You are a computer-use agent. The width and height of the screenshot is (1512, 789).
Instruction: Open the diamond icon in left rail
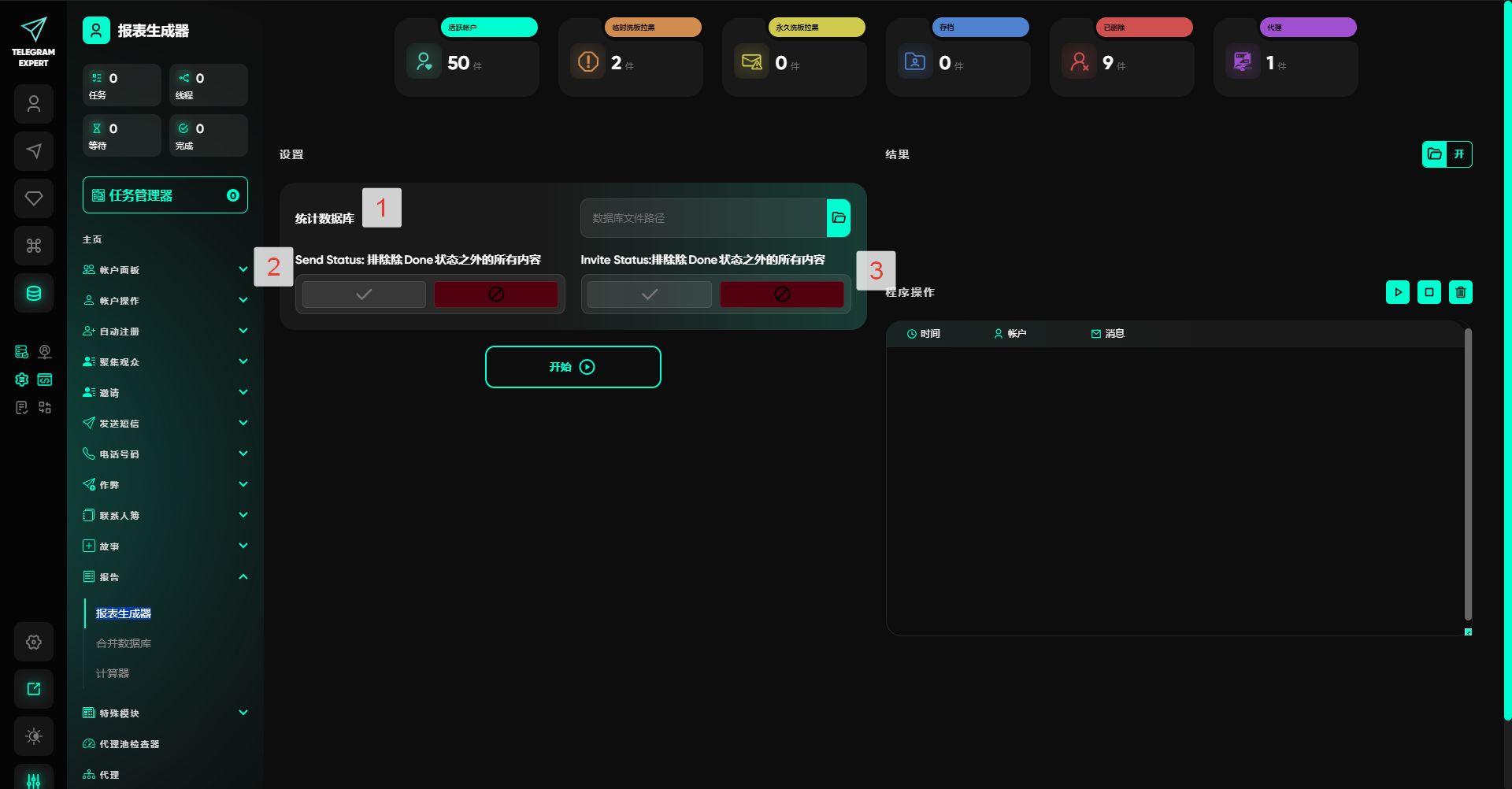[34, 198]
